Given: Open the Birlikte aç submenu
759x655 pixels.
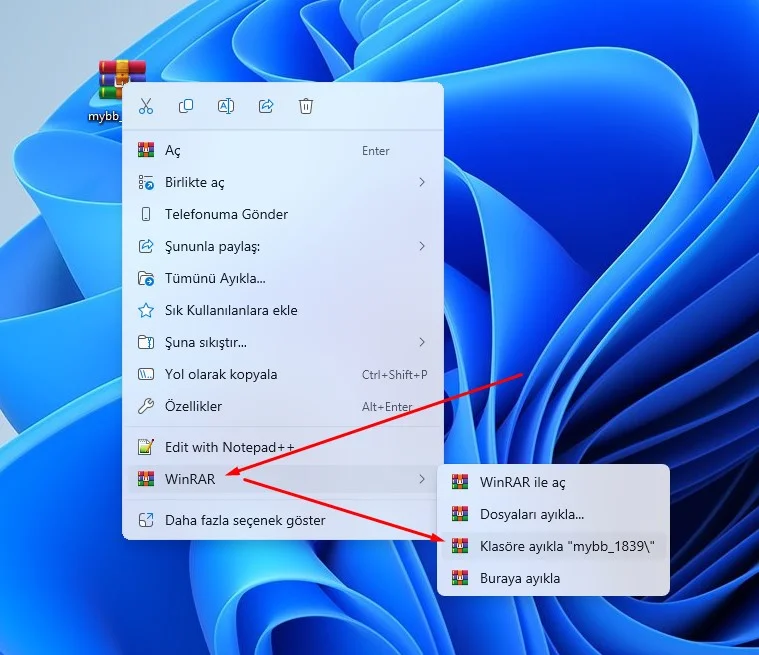Looking at the screenshot, I should (x=283, y=183).
